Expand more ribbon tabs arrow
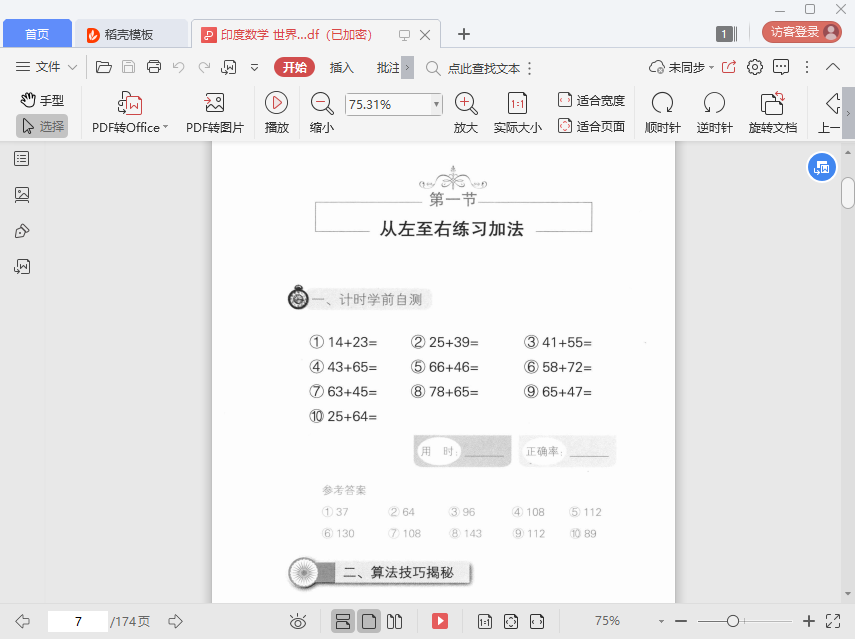 point(407,68)
